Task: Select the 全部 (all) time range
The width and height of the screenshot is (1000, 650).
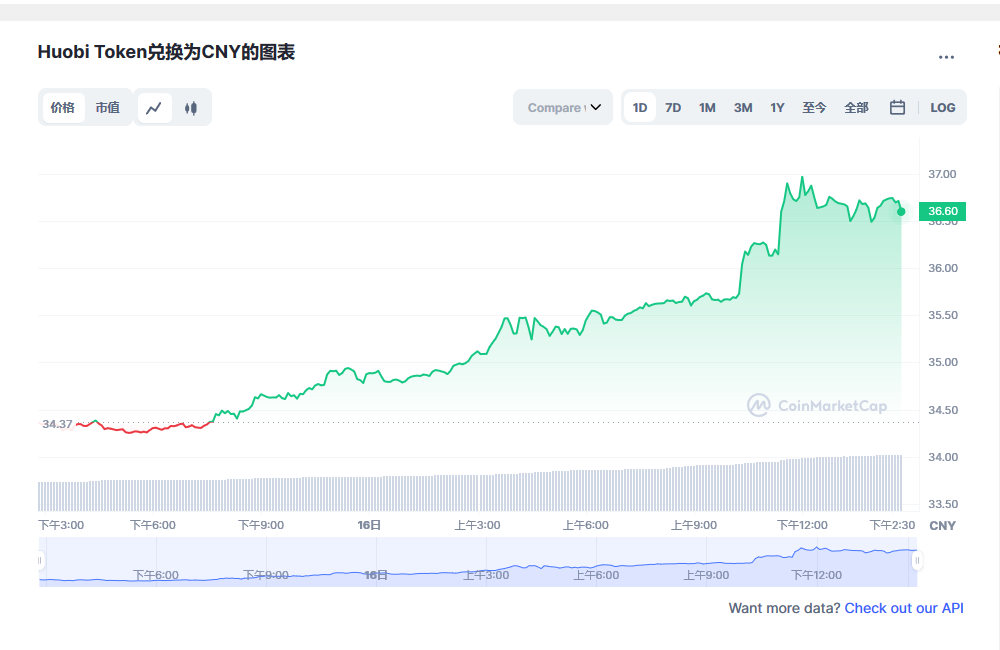Action: click(x=857, y=107)
